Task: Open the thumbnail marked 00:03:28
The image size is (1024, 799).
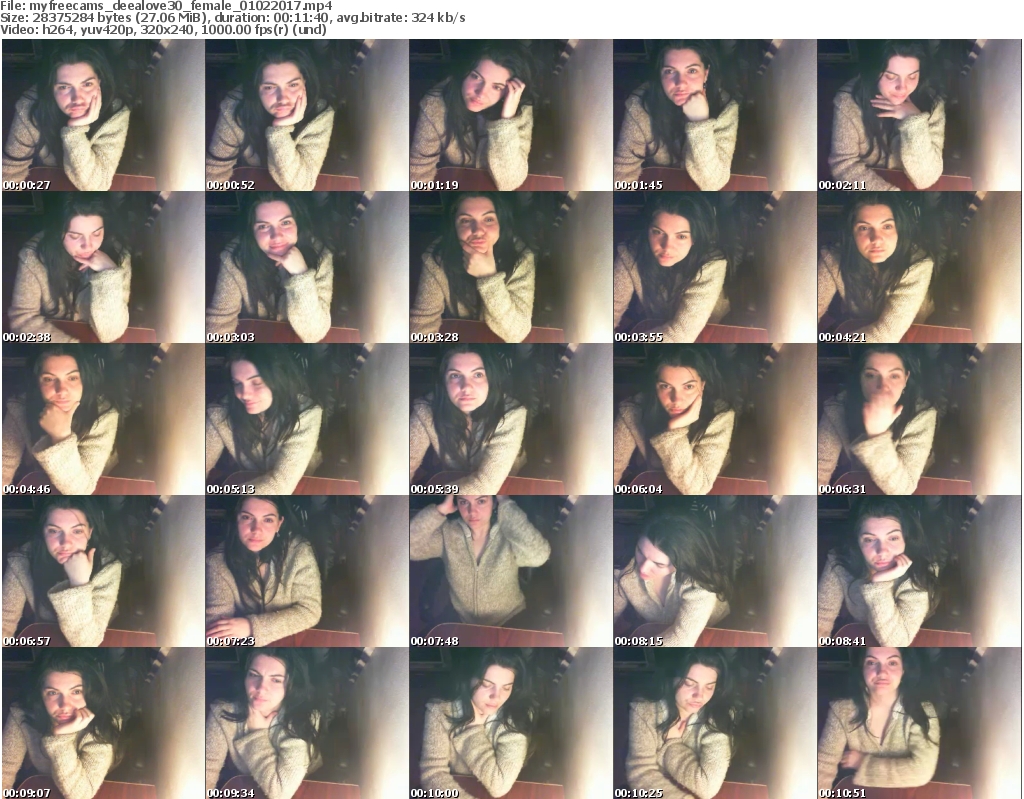Action: click(x=511, y=267)
